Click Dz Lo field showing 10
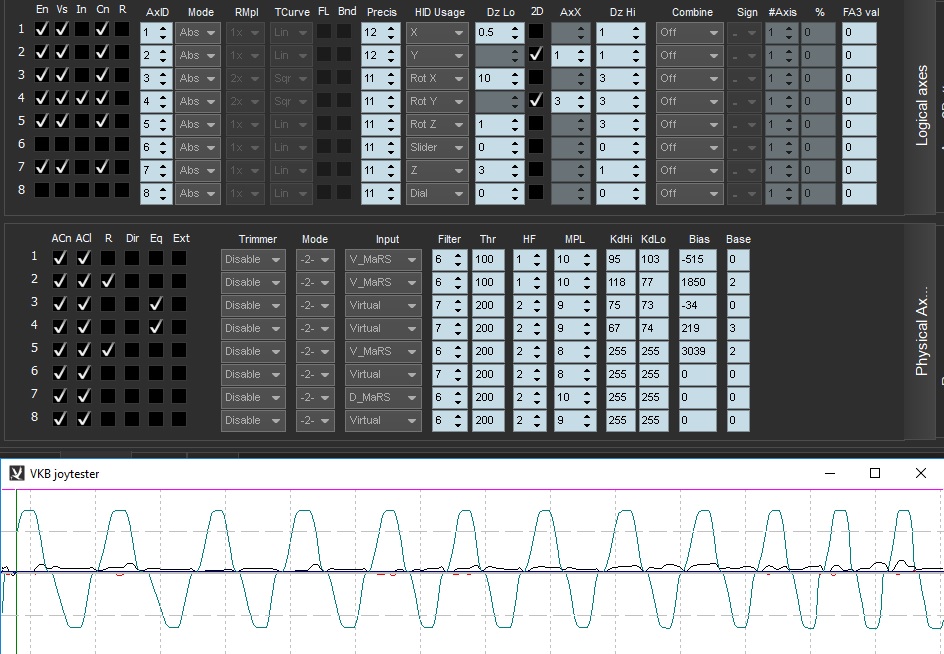This screenshot has height=654, width=944. point(499,78)
